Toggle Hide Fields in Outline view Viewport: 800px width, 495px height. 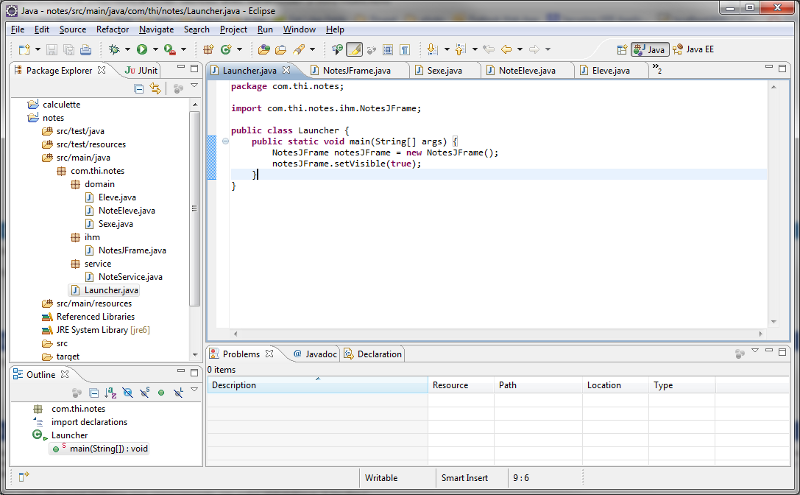coord(126,393)
